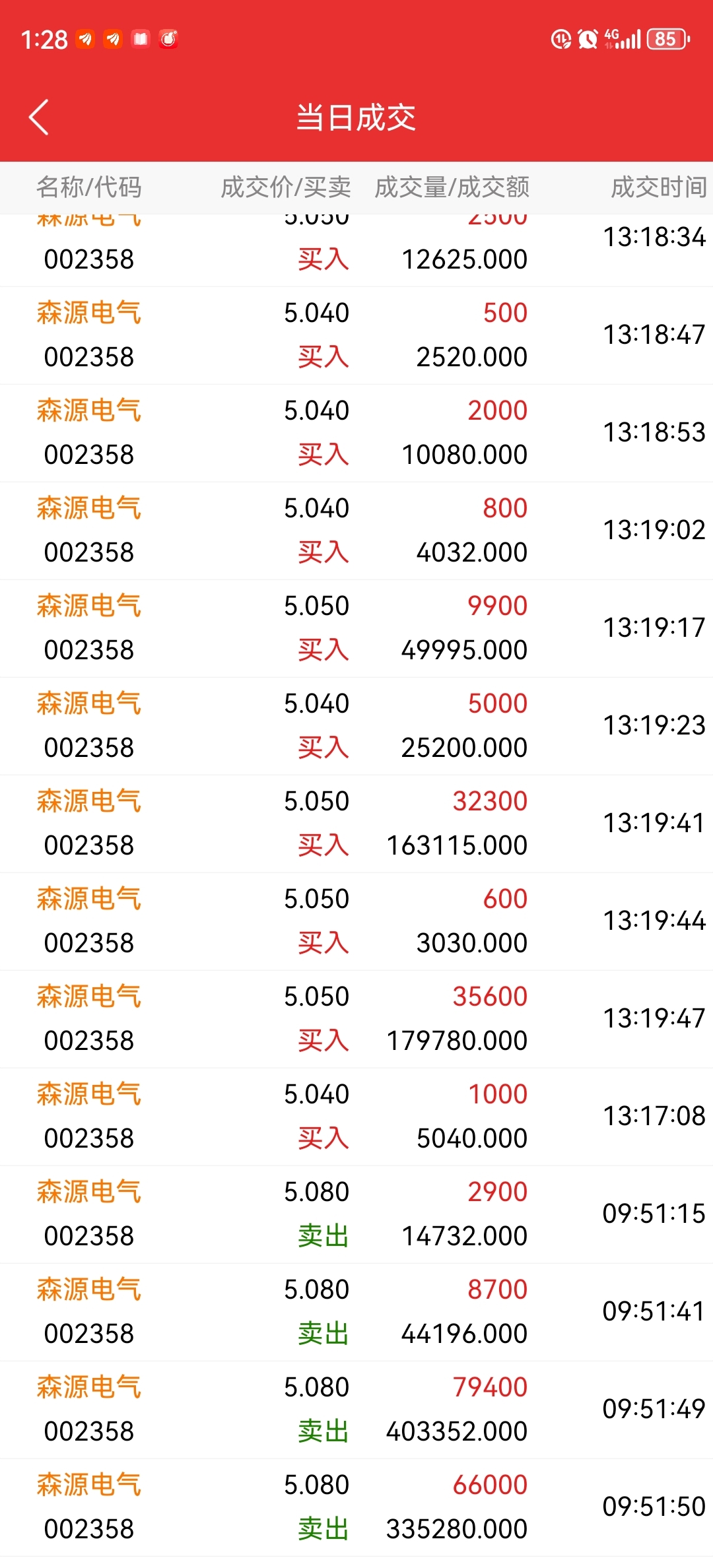The height and width of the screenshot is (1568, 713).
Task: Tap the 成交量/成交额 column header
Action: (452, 187)
